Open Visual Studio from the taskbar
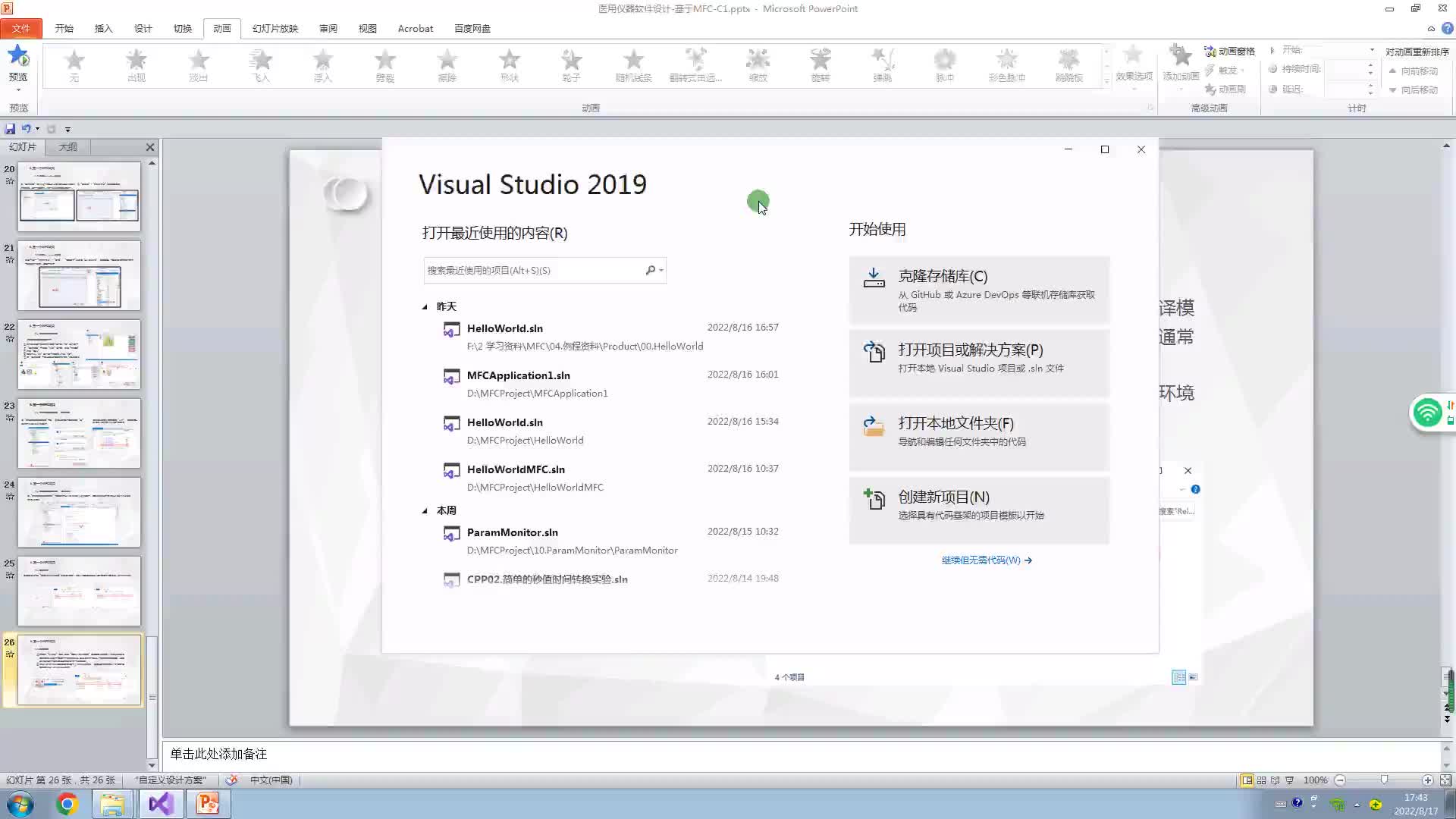Image resolution: width=1456 pixels, height=819 pixels. [x=161, y=804]
